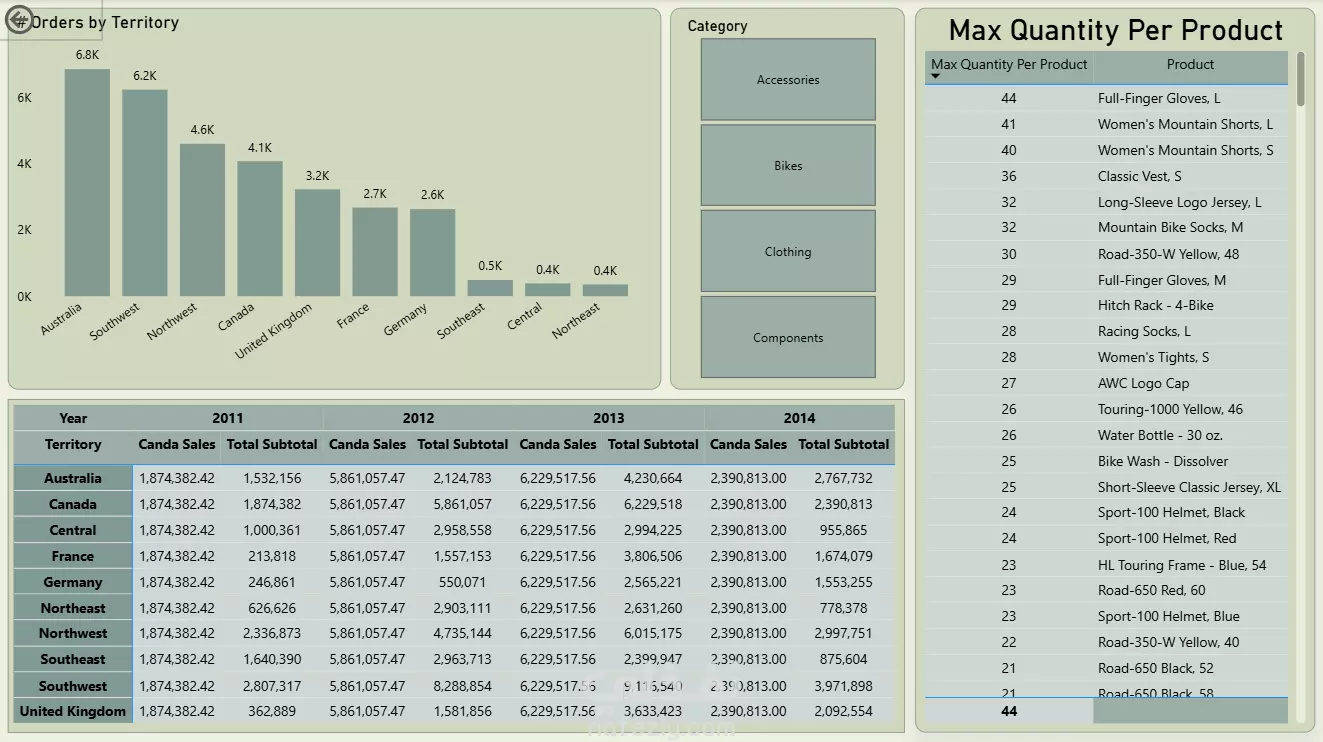
Task: Click the Territory header in matrix
Action: tap(73, 444)
